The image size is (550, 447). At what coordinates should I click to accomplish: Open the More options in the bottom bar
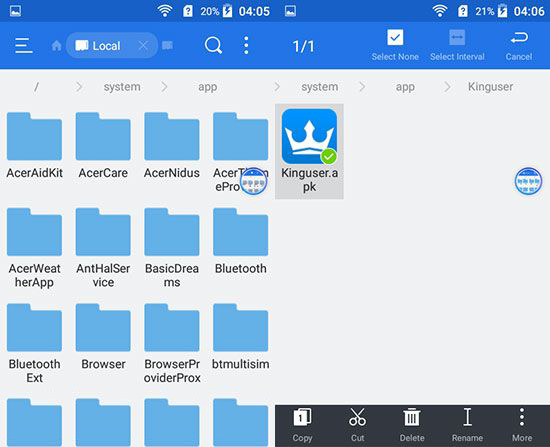(522, 425)
